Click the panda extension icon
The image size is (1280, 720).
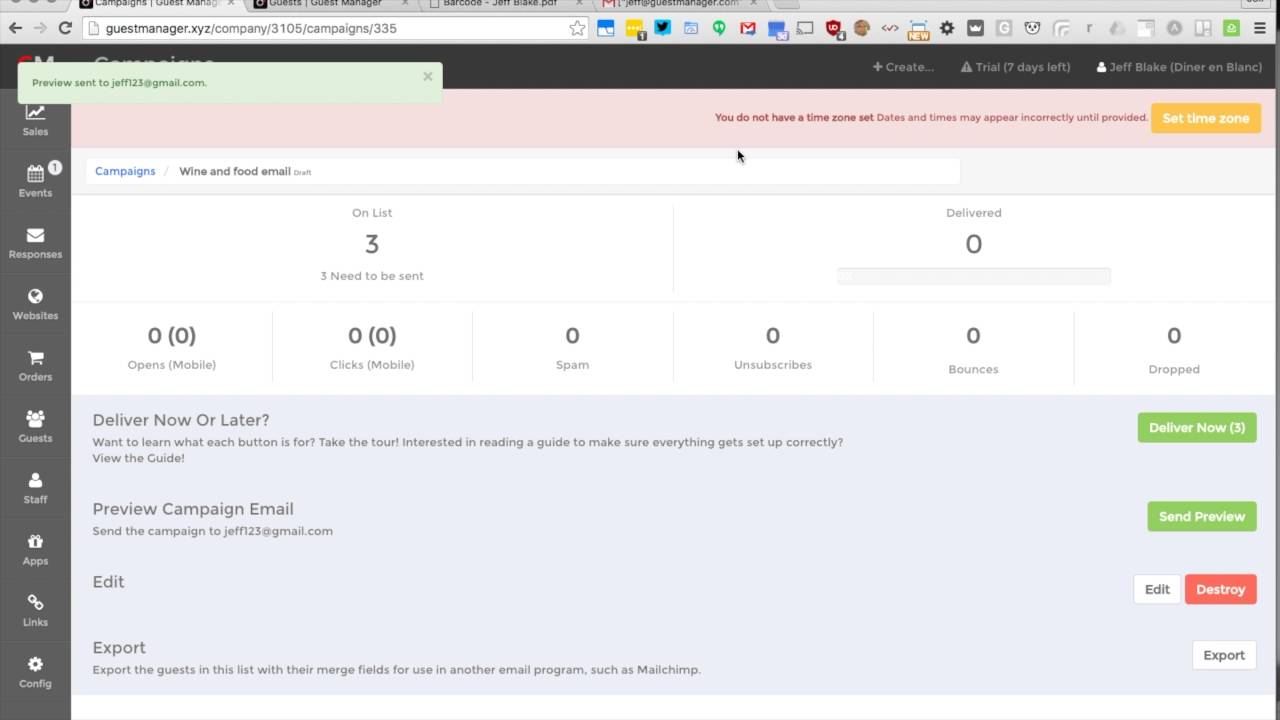(1033, 28)
